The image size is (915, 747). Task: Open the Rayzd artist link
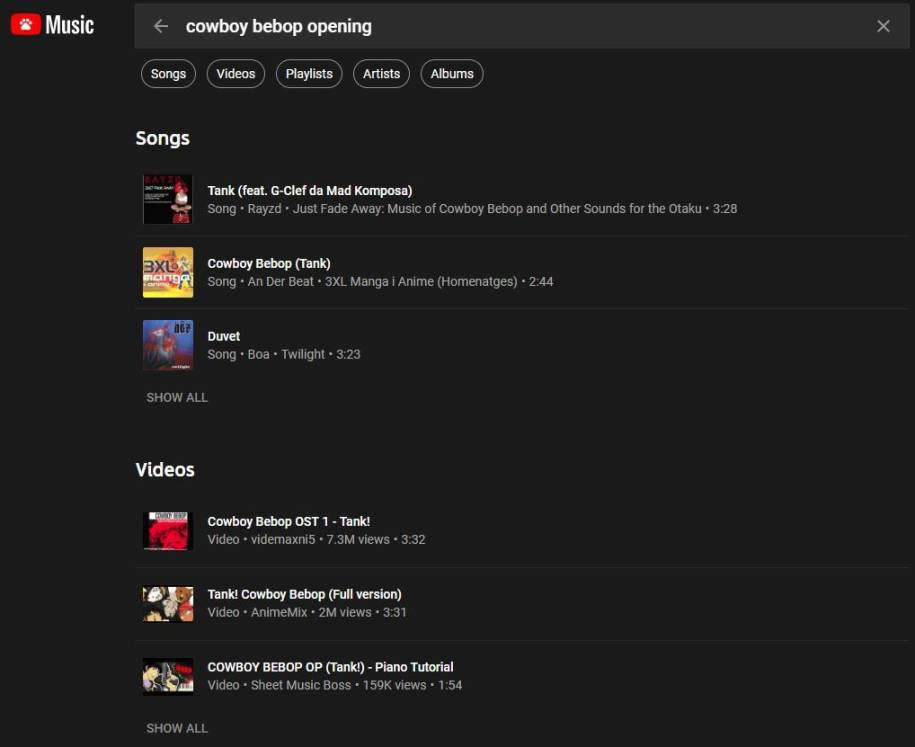click(x=264, y=209)
